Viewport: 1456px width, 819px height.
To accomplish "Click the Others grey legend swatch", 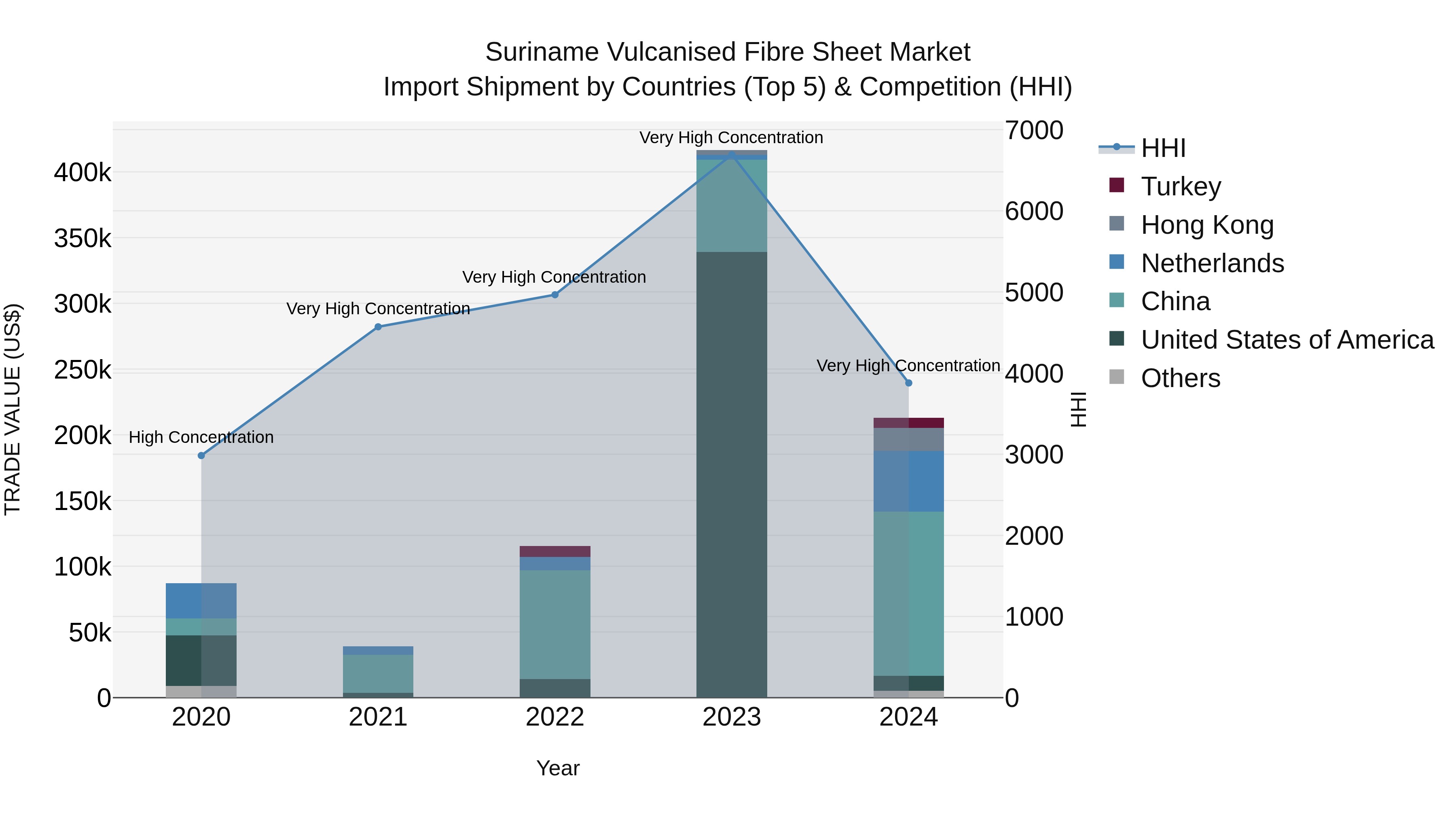I will 1116,377.
